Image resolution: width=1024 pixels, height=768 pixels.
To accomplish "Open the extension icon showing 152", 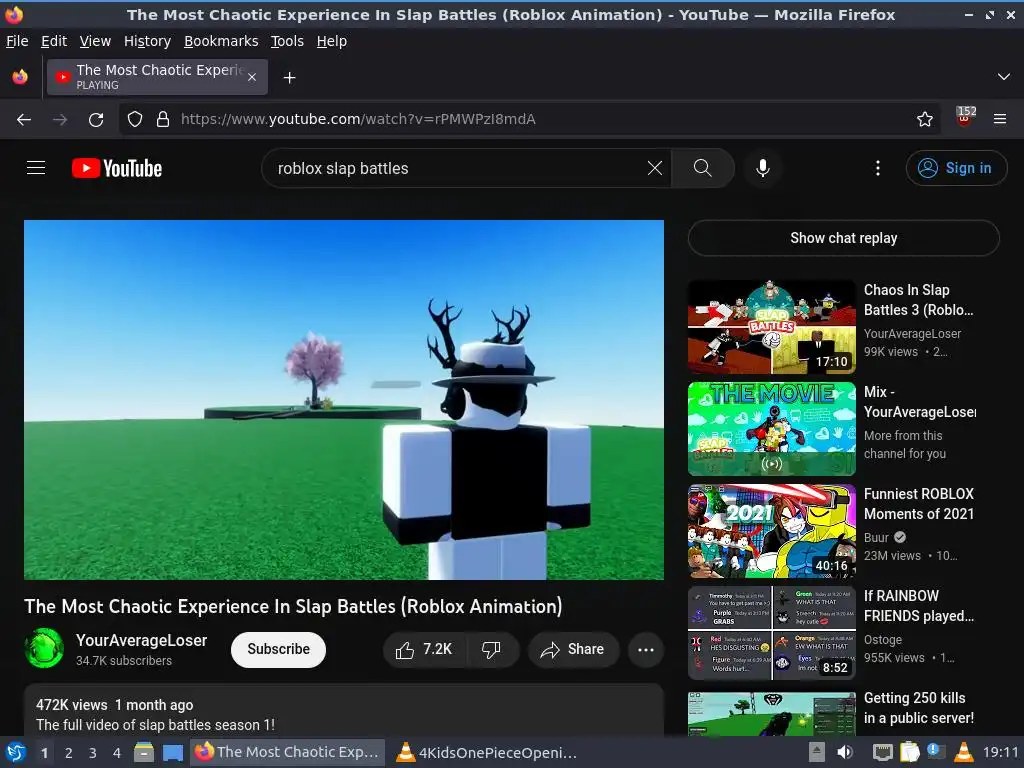I will [x=965, y=116].
